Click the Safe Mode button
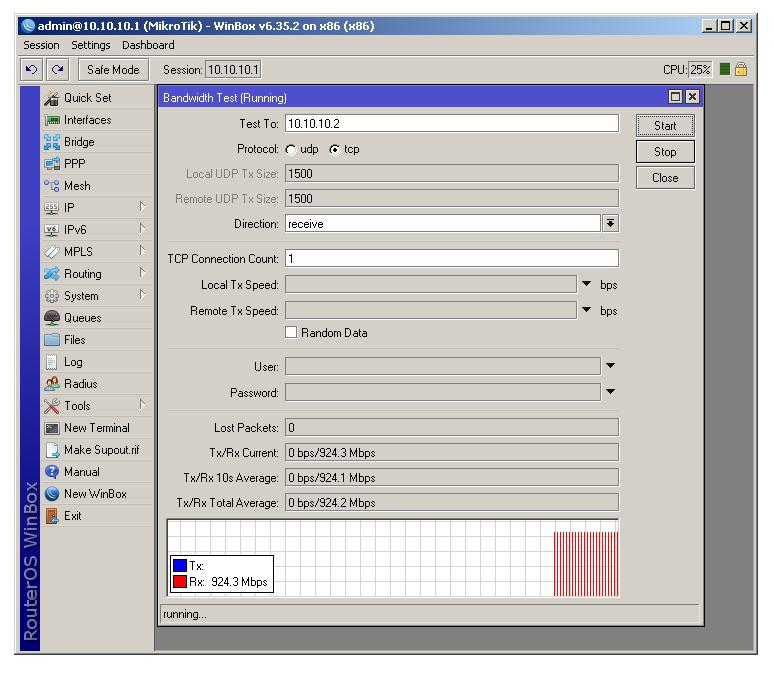 tap(113, 70)
